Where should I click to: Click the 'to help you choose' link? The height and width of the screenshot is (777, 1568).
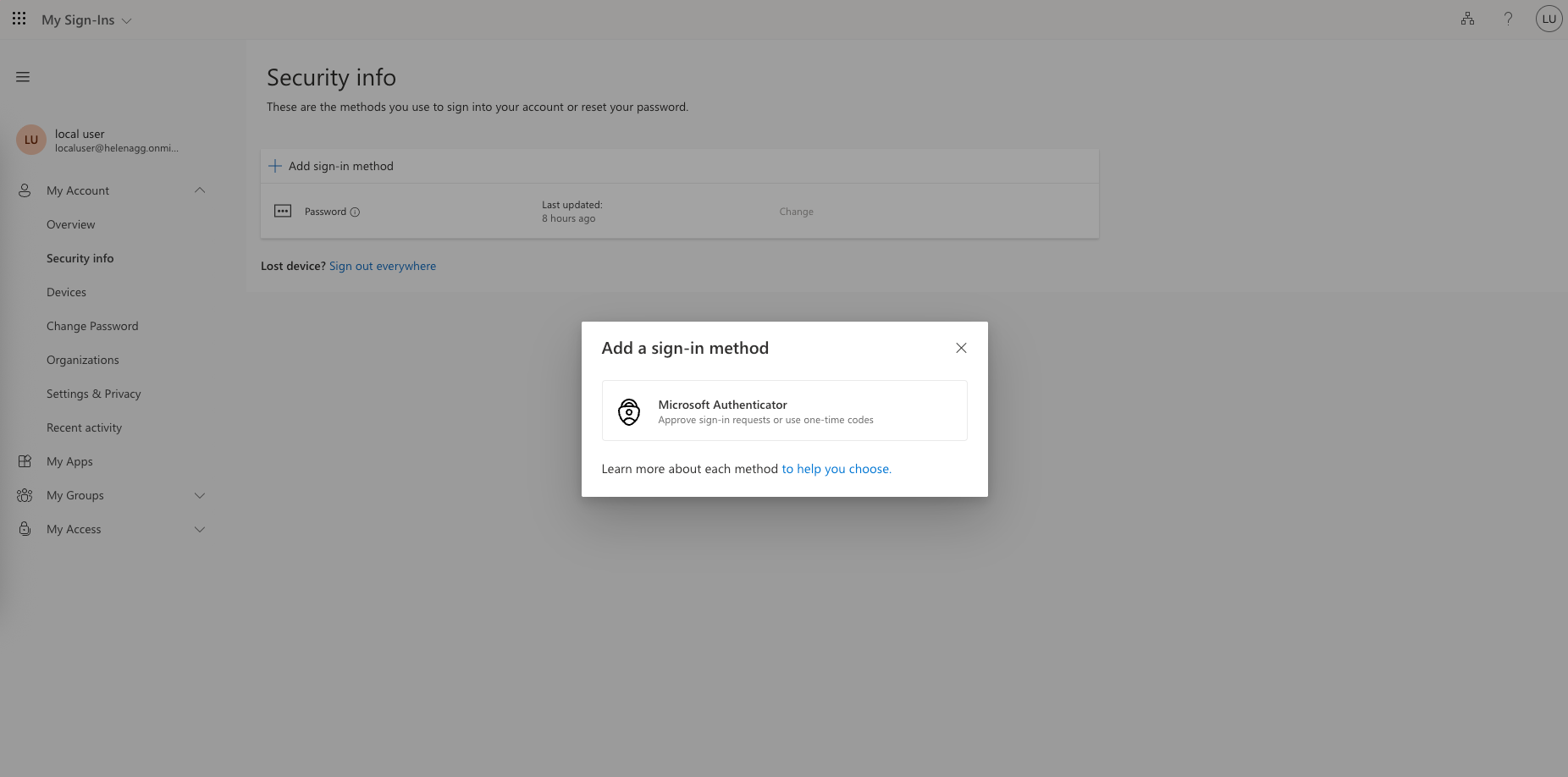pyautogui.click(x=836, y=469)
